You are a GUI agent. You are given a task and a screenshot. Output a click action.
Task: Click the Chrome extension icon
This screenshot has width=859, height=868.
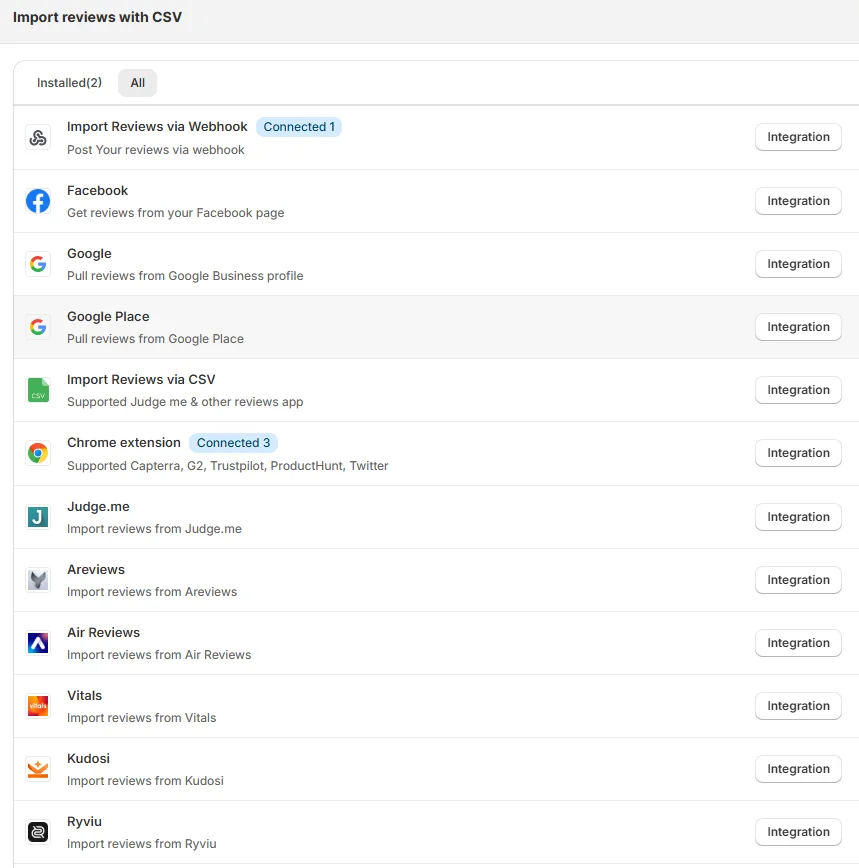[x=38, y=453]
